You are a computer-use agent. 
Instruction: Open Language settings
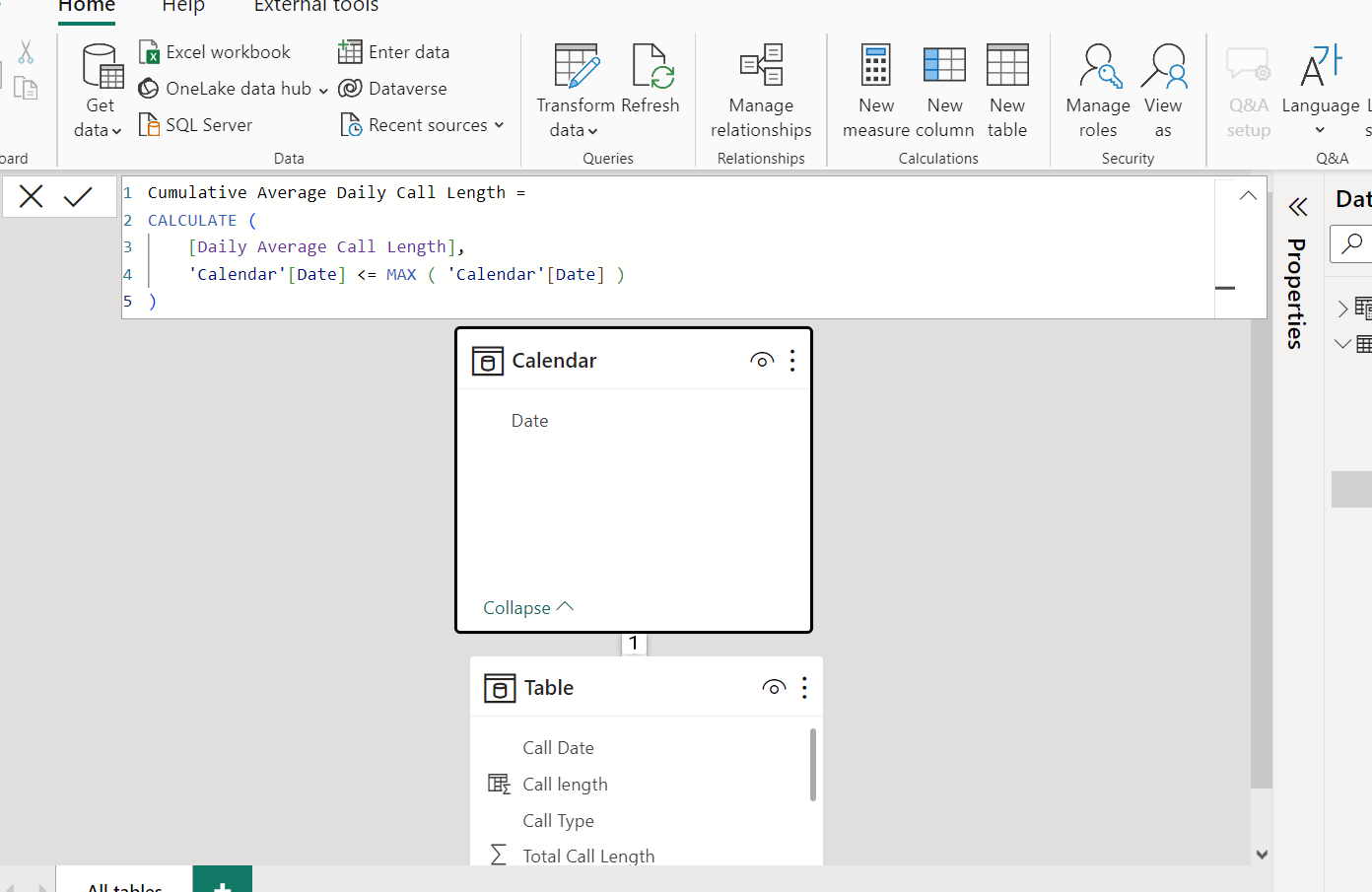pyautogui.click(x=1321, y=91)
